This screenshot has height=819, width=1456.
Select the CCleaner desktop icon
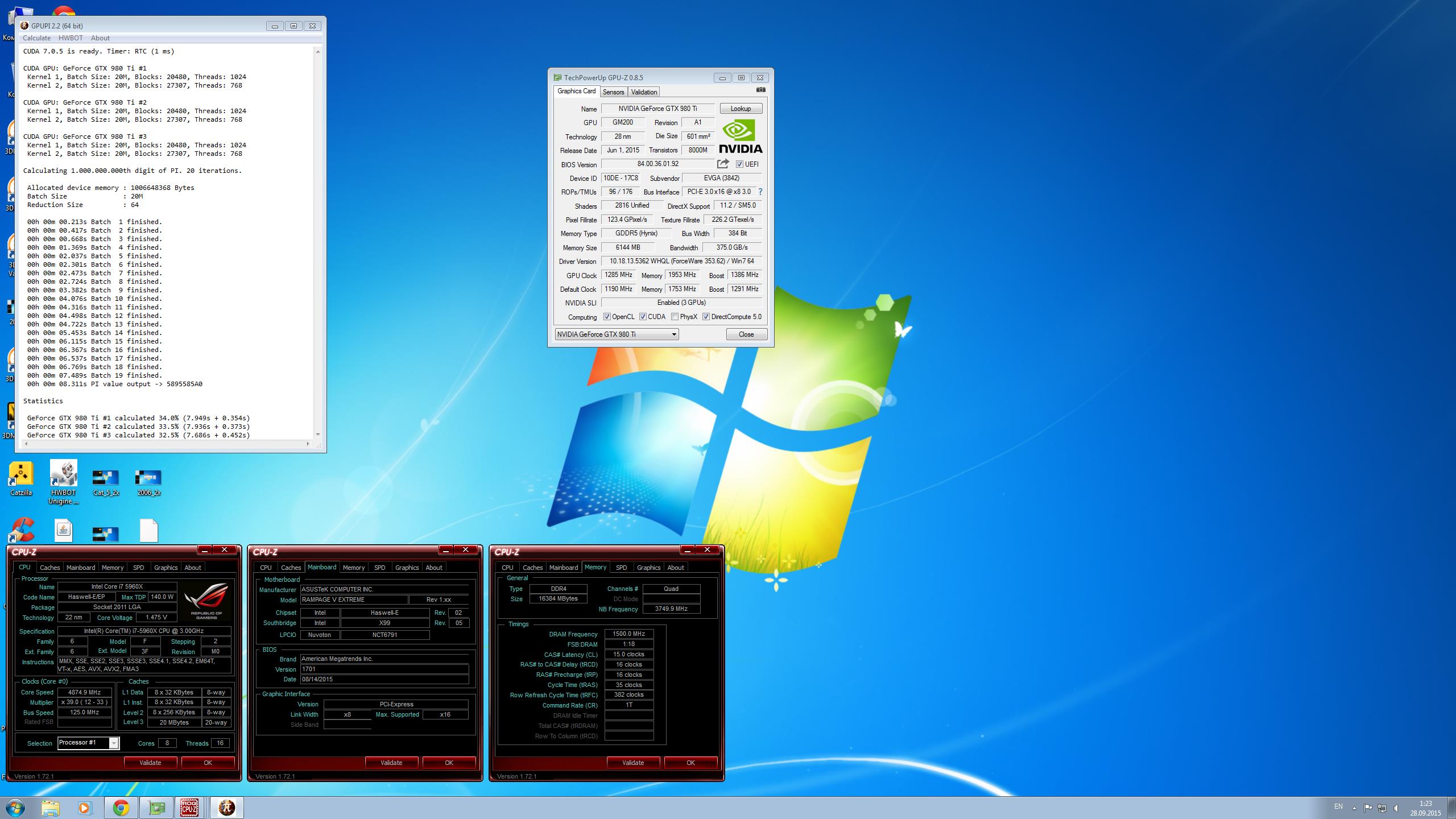click(21, 530)
